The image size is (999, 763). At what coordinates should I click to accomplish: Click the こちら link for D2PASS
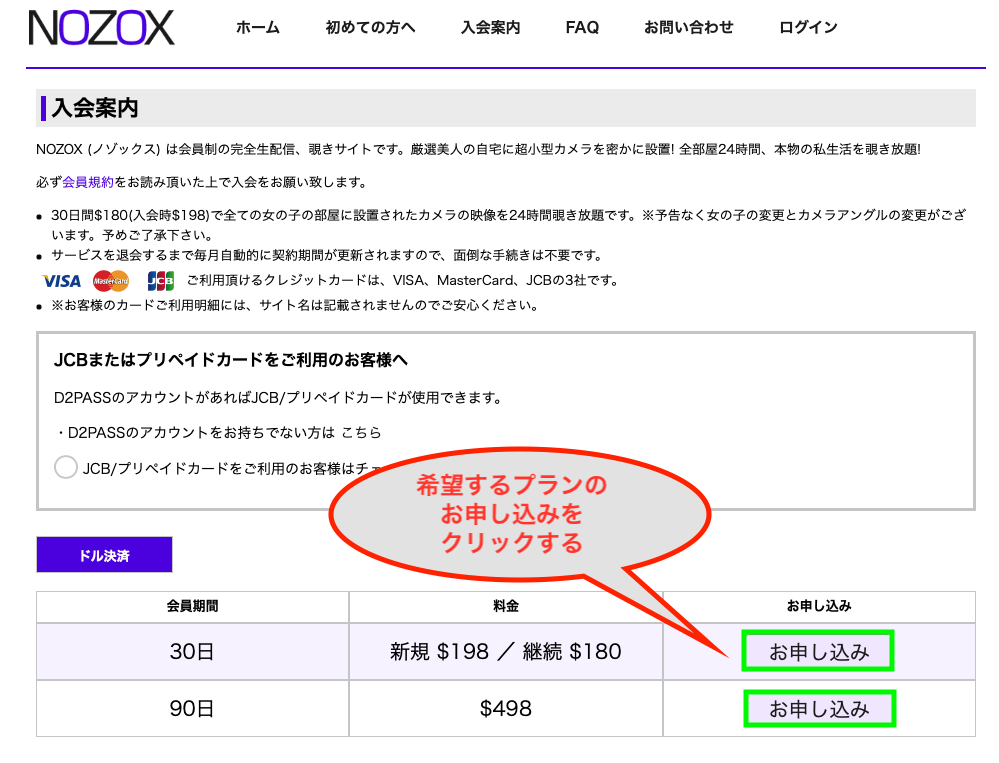(x=361, y=433)
